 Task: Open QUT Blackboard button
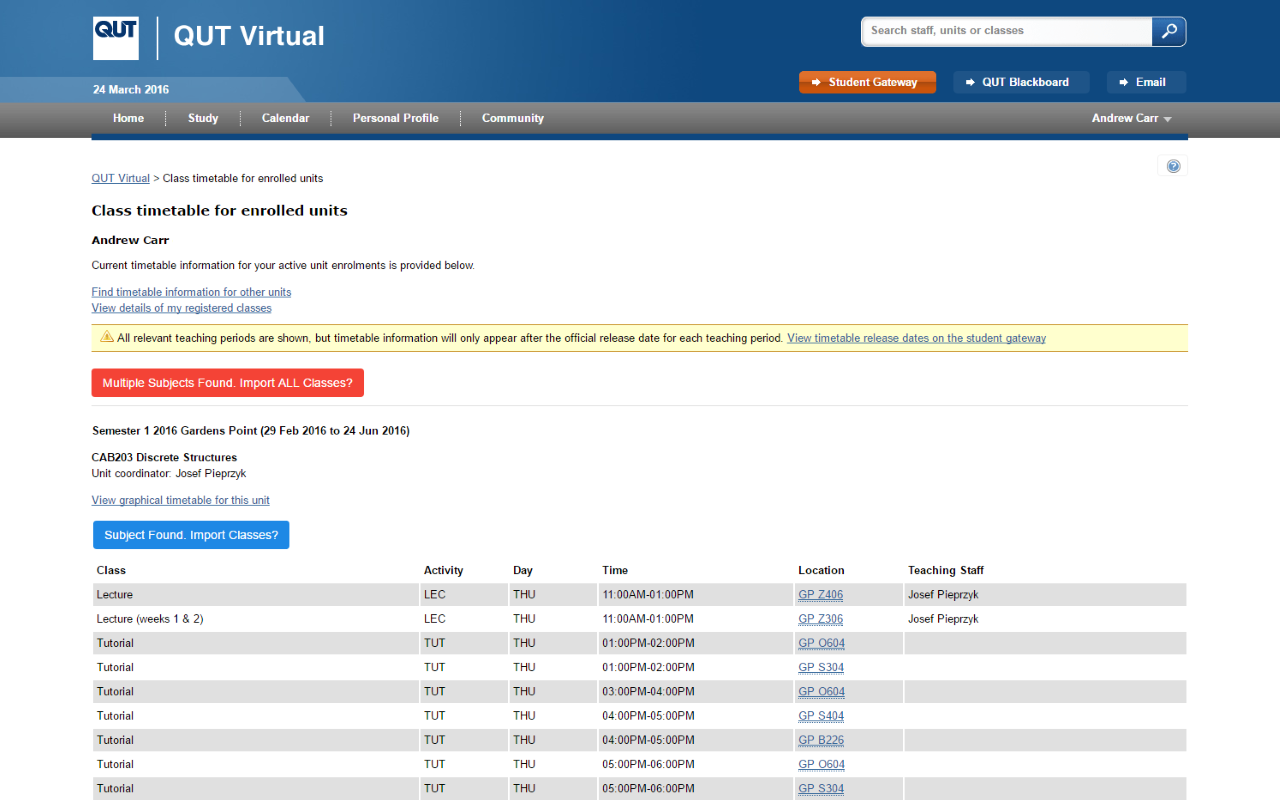pyautogui.click(x=1021, y=82)
